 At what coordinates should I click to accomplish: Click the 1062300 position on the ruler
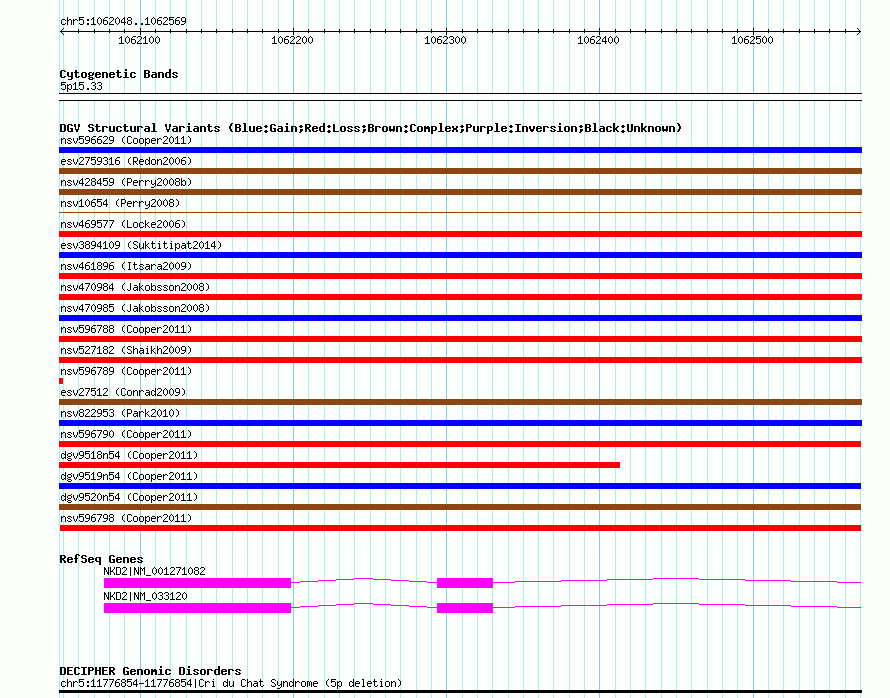pyautogui.click(x=445, y=40)
